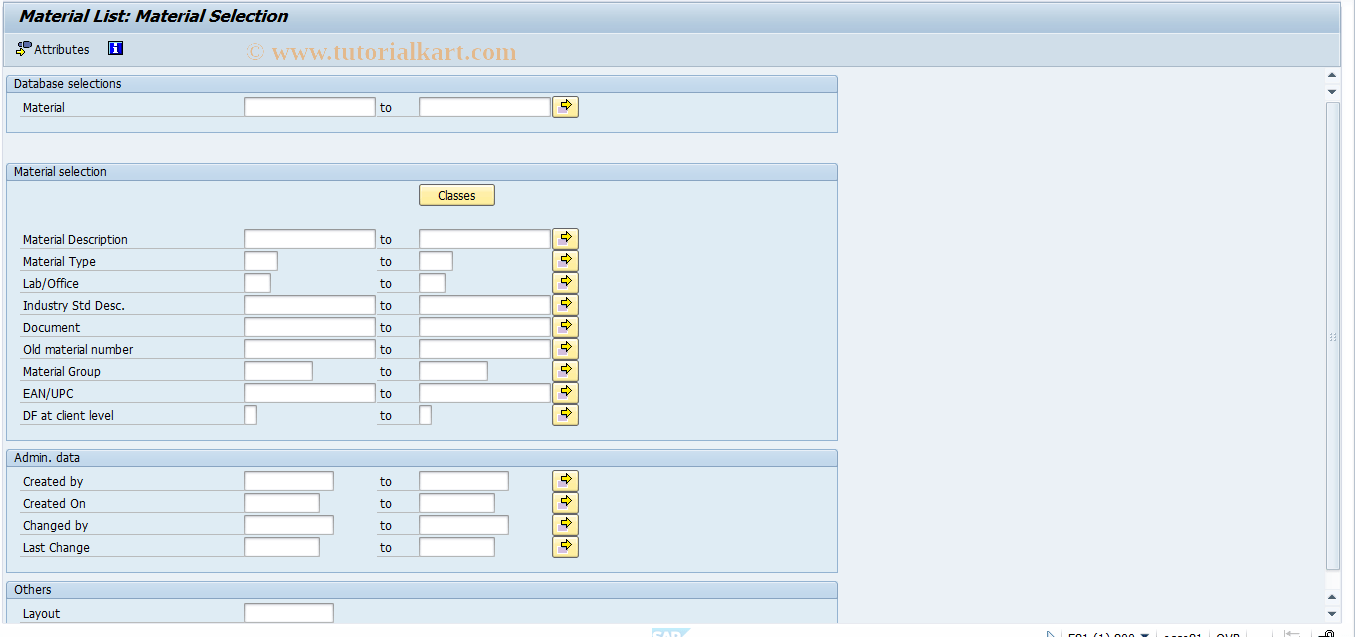Click the Classes button
The image size is (1355, 637).
[456, 195]
